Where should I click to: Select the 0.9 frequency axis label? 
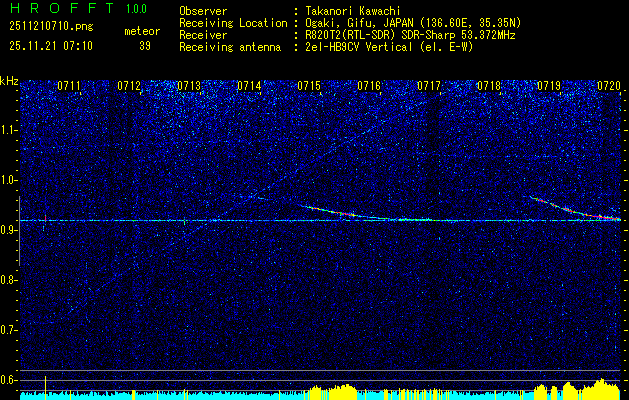click(x=9, y=230)
